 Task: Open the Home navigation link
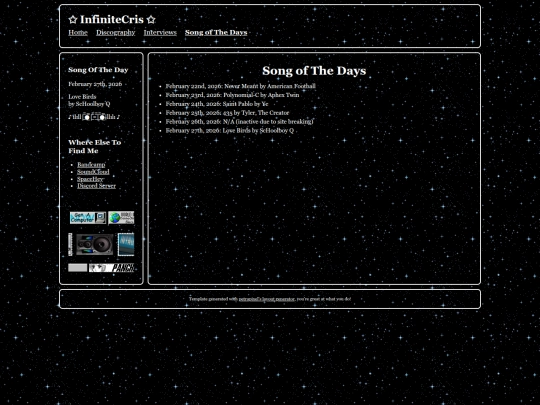[78, 32]
